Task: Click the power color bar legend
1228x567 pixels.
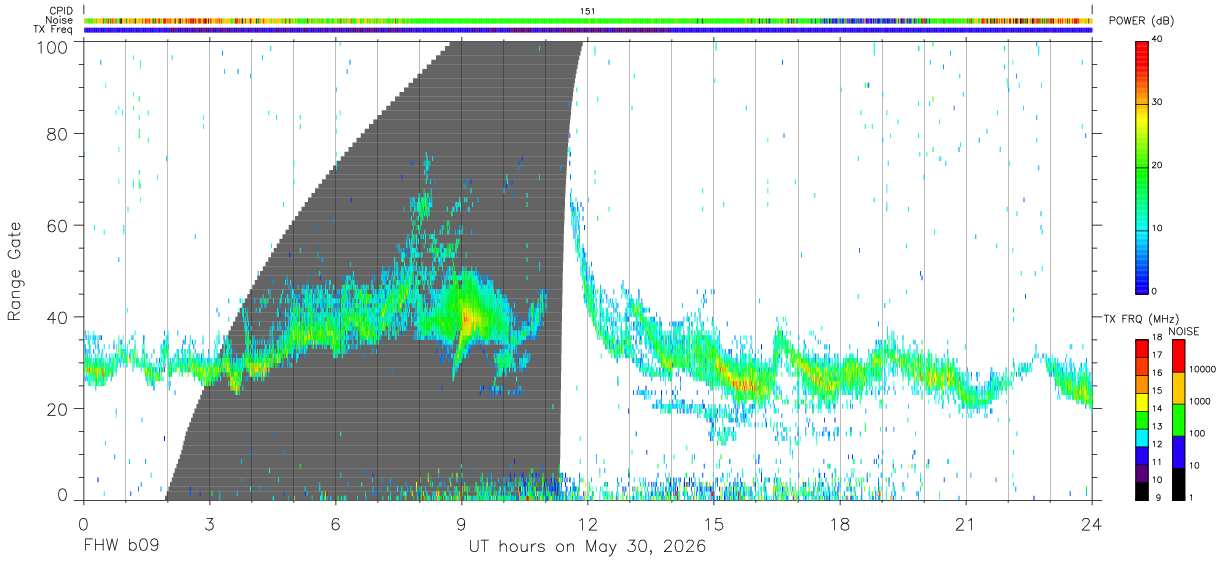Action: [x=1142, y=167]
